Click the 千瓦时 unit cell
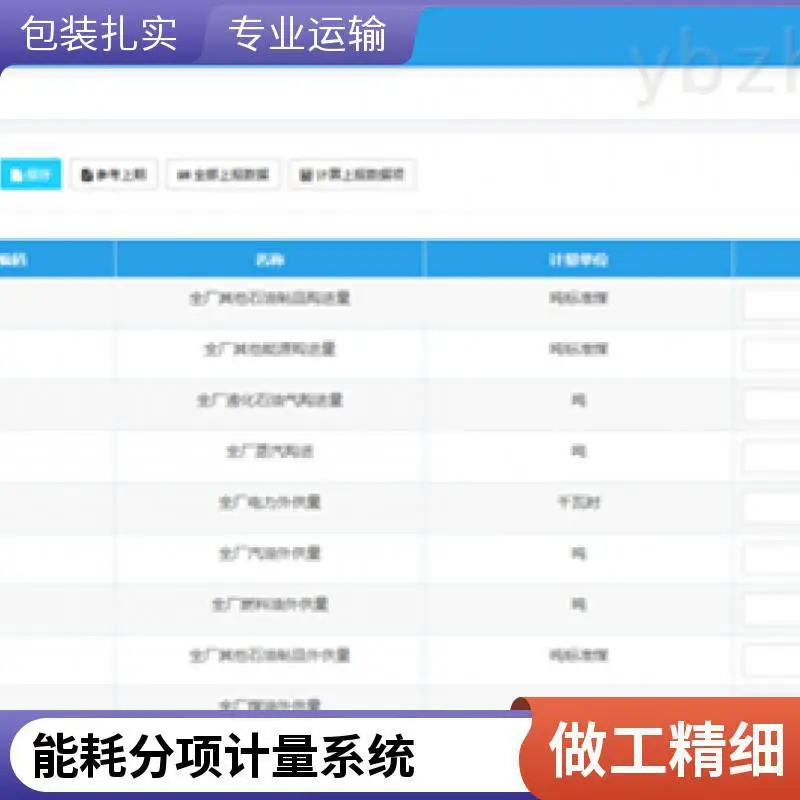 click(x=578, y=502)
